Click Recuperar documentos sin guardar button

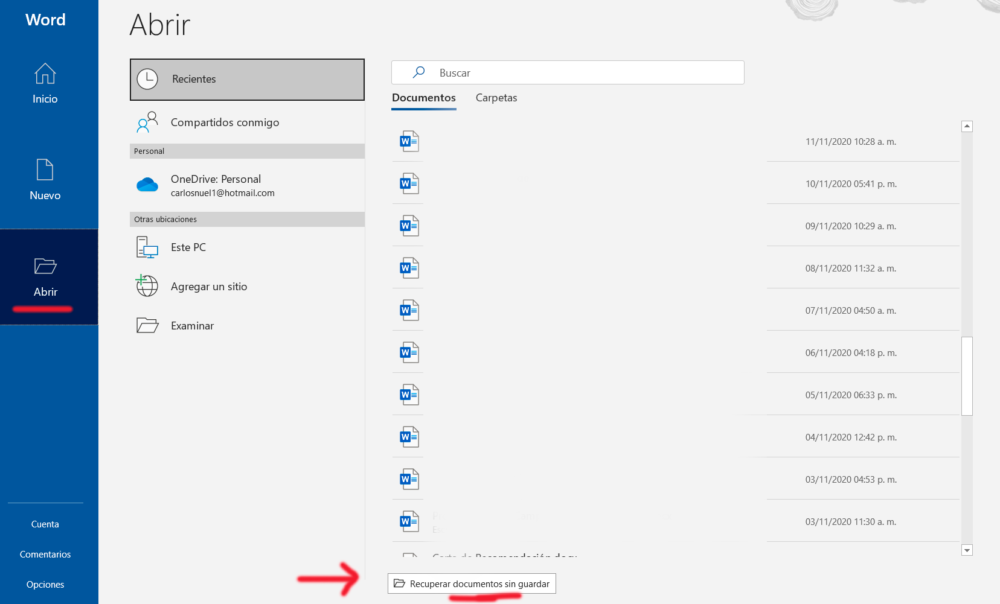coord(471,583)
